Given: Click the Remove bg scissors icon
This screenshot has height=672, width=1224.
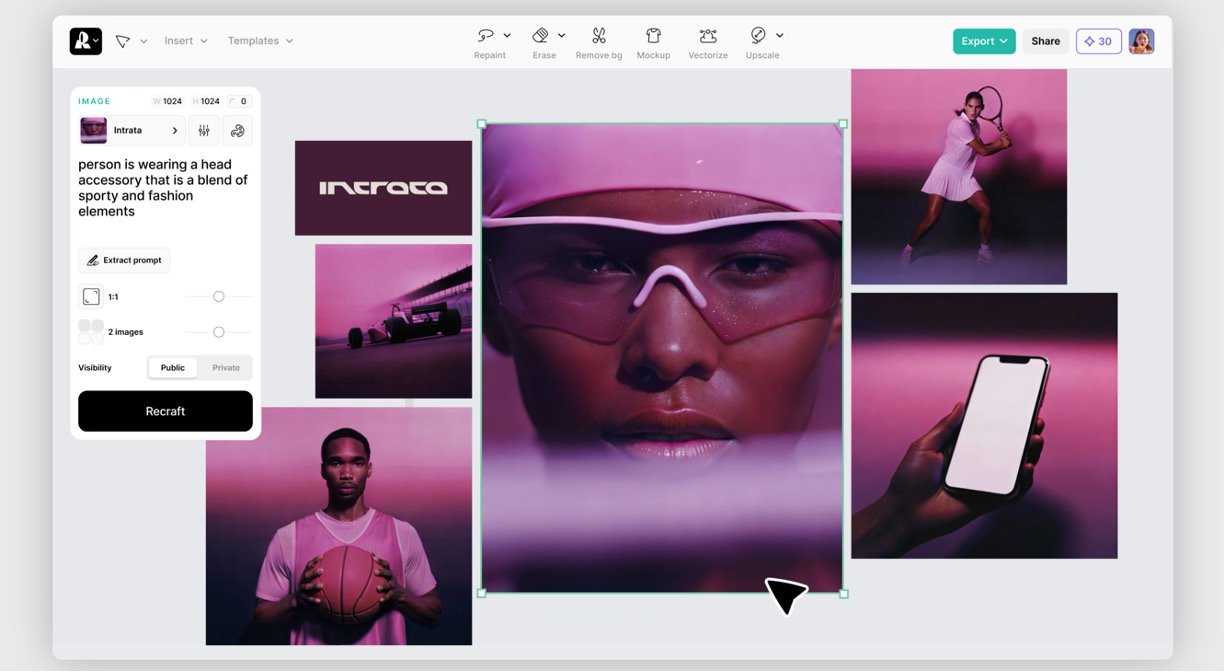Looking at the screenshot, I should pos(598,36).
